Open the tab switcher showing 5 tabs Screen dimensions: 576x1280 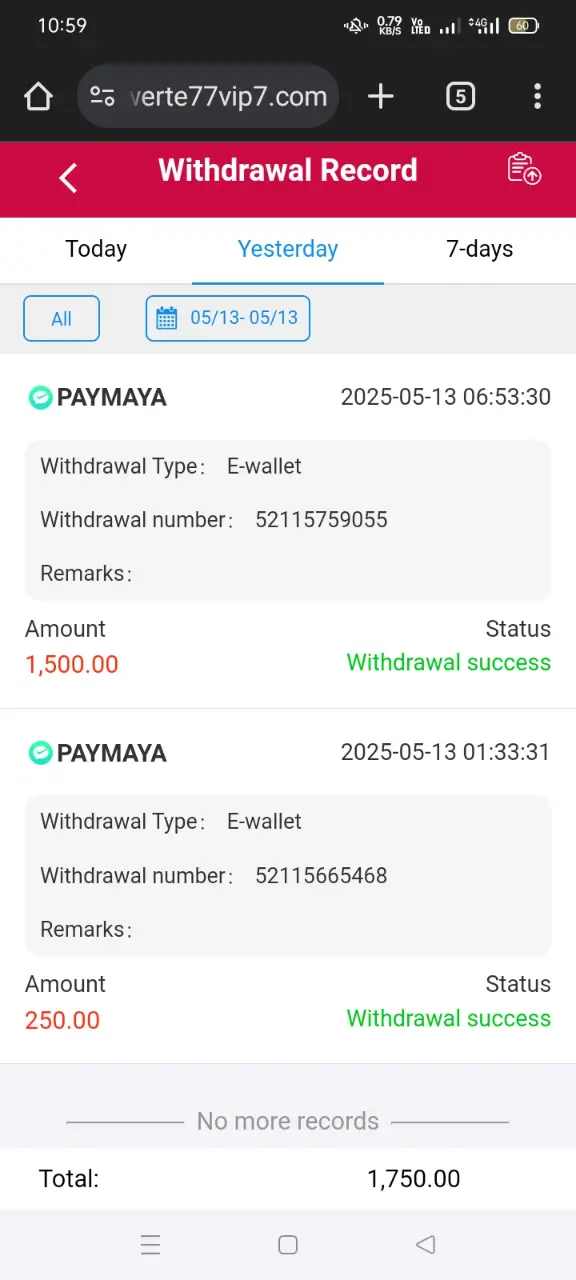point(460,96)
